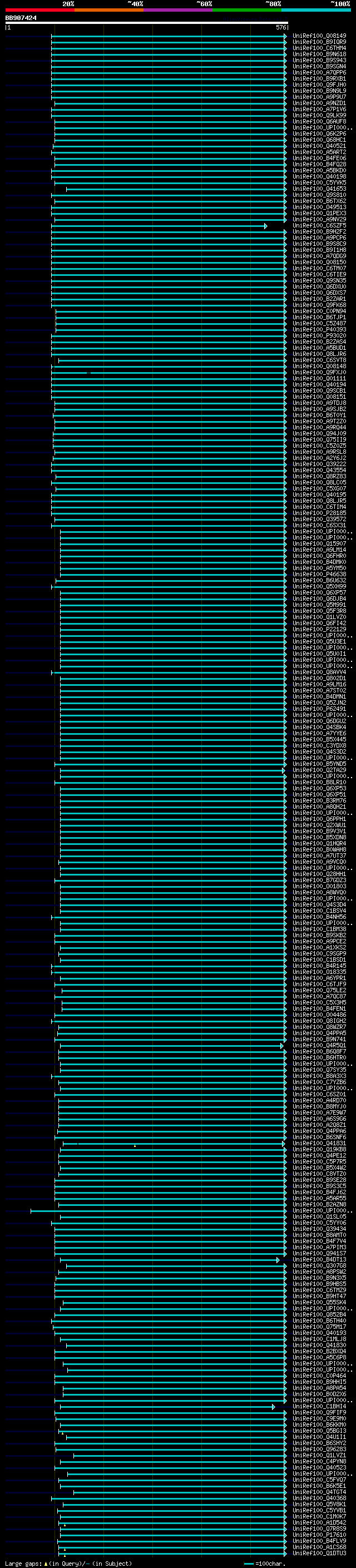Click the query end position 576
The width and height of the screenshot is (356, 1568).
(x=280, y=27)
